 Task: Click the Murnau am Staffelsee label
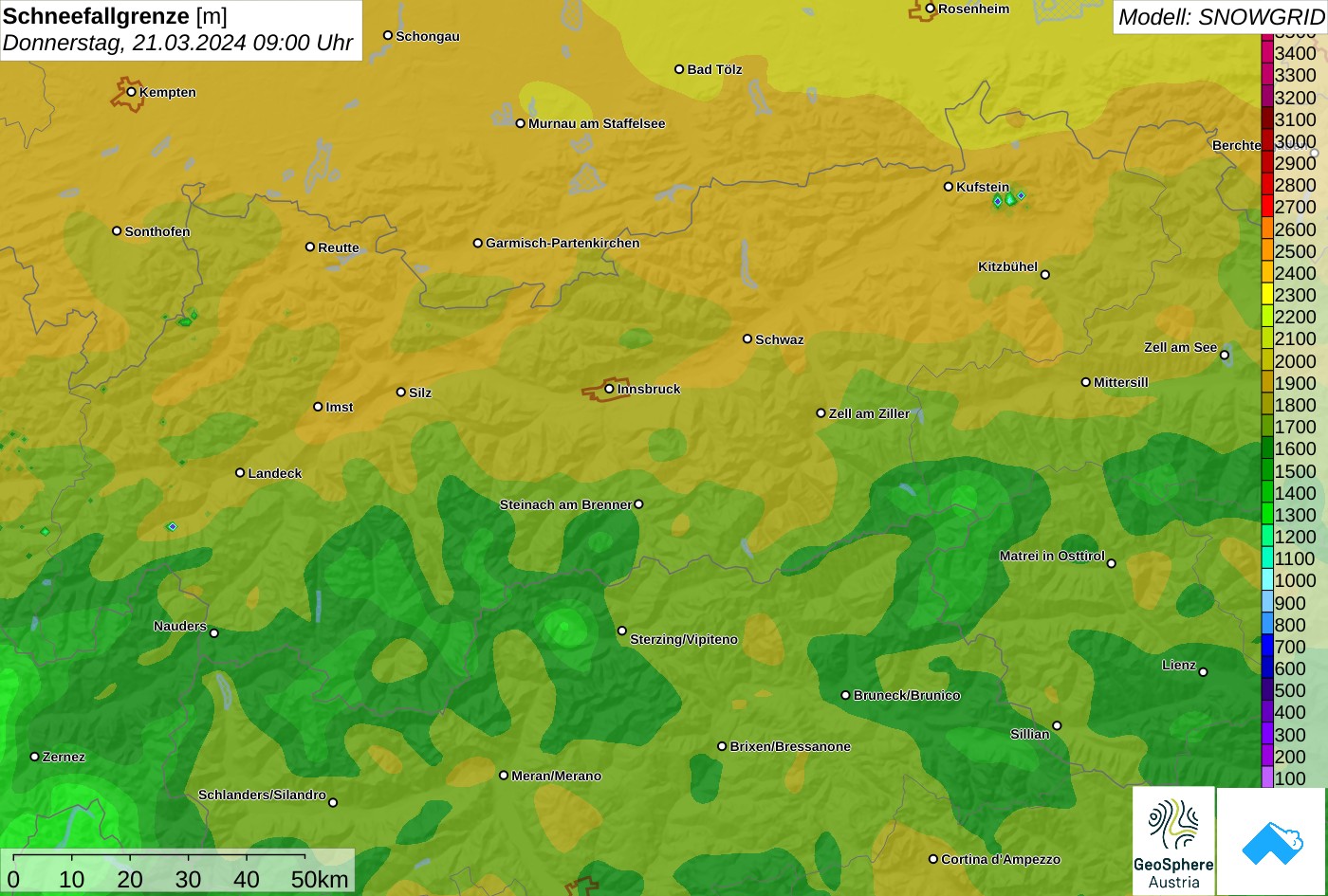point(597,123)
